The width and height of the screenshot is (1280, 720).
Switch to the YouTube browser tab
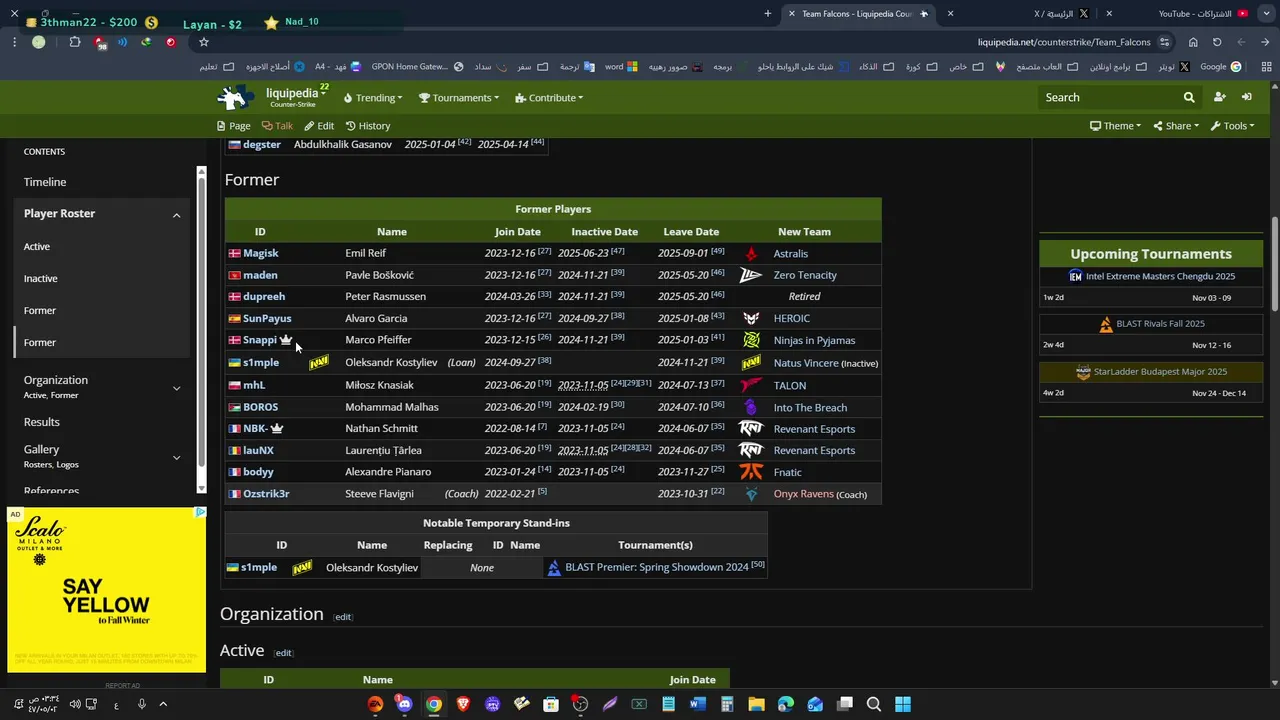(1203, 14)
